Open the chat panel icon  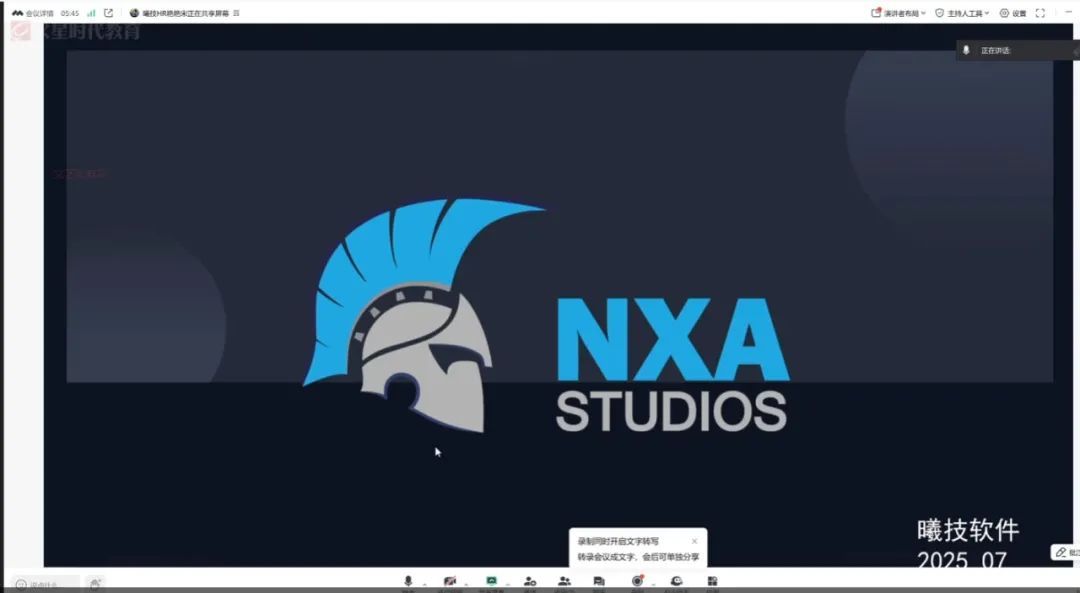point(599,582)
